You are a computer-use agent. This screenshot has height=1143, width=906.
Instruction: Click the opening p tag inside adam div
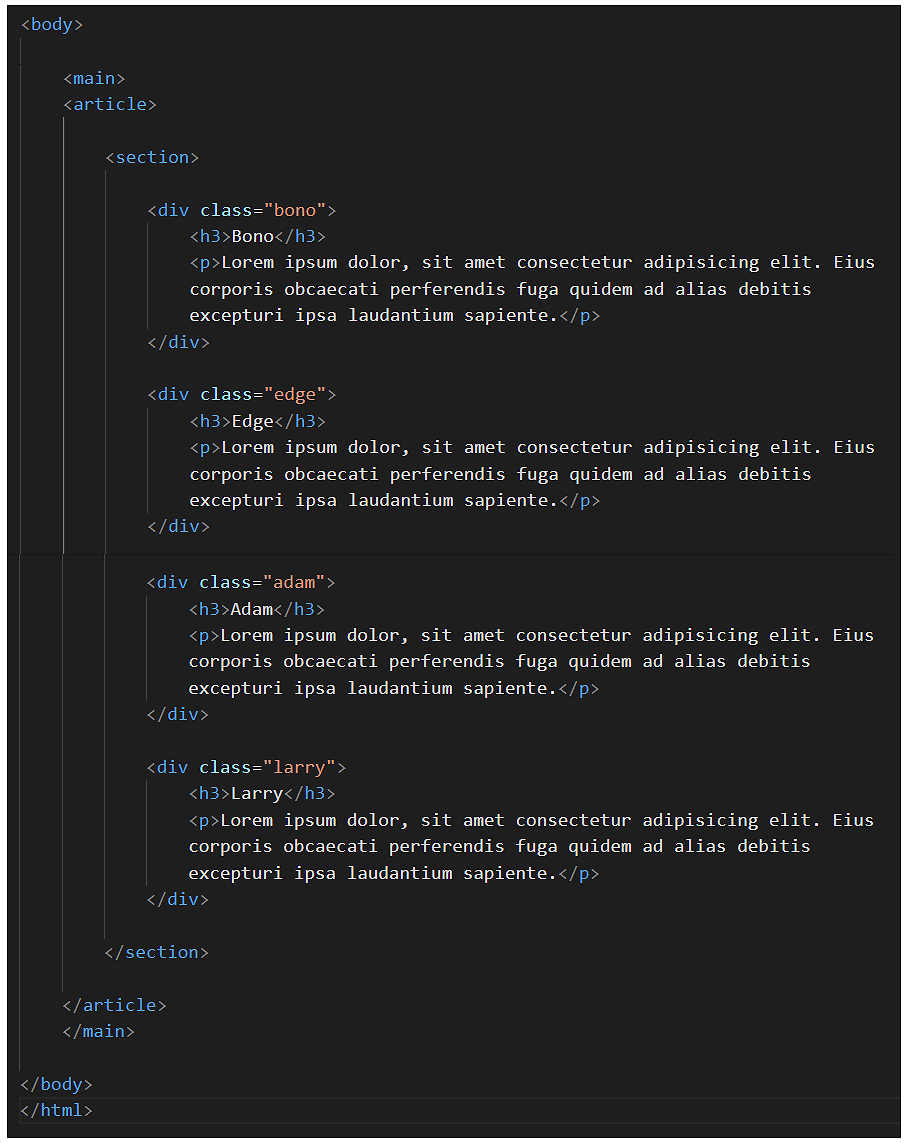[x=205, y=636]
